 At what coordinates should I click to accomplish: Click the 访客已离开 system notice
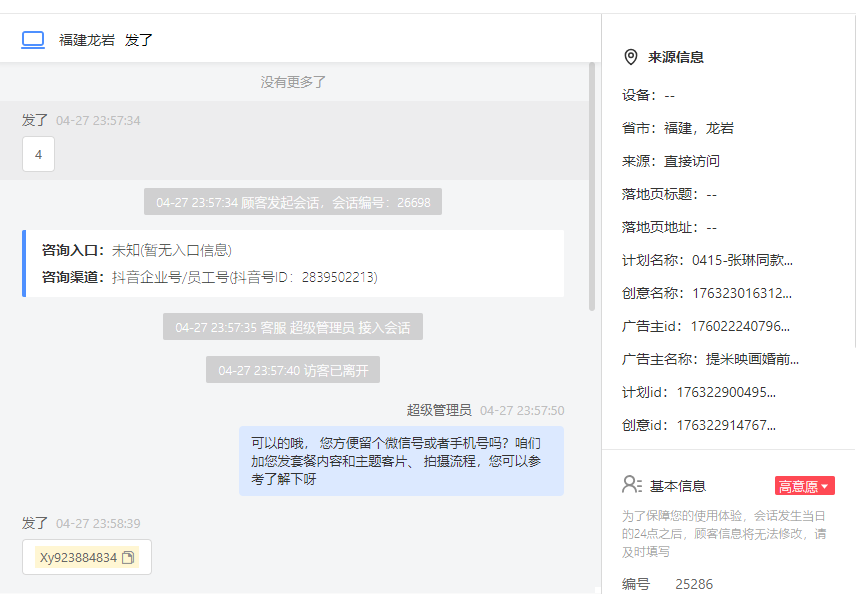click(293, 370)
